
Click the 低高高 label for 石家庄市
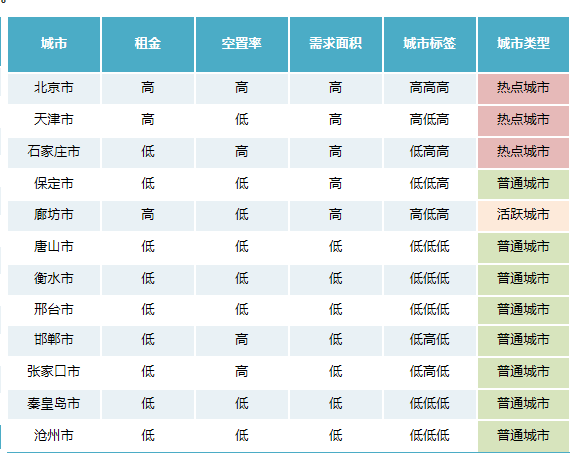tap(430, 152)
